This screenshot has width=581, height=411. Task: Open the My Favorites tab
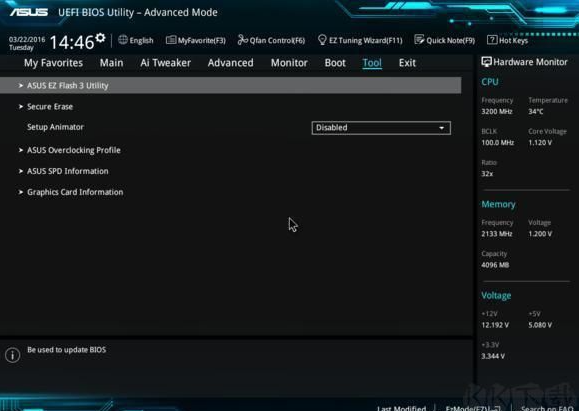click(53, 63)
